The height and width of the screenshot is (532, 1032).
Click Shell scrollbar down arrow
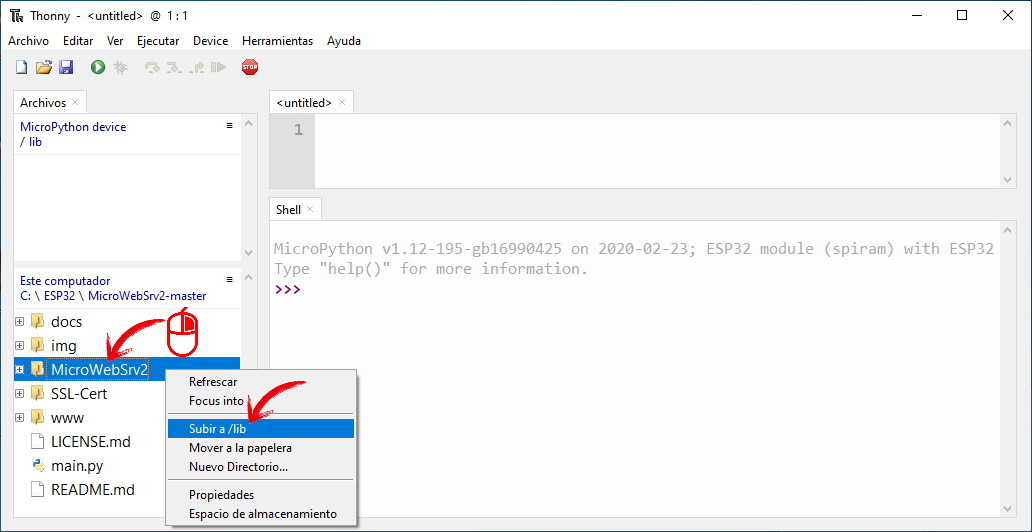tap(1008, 508)
